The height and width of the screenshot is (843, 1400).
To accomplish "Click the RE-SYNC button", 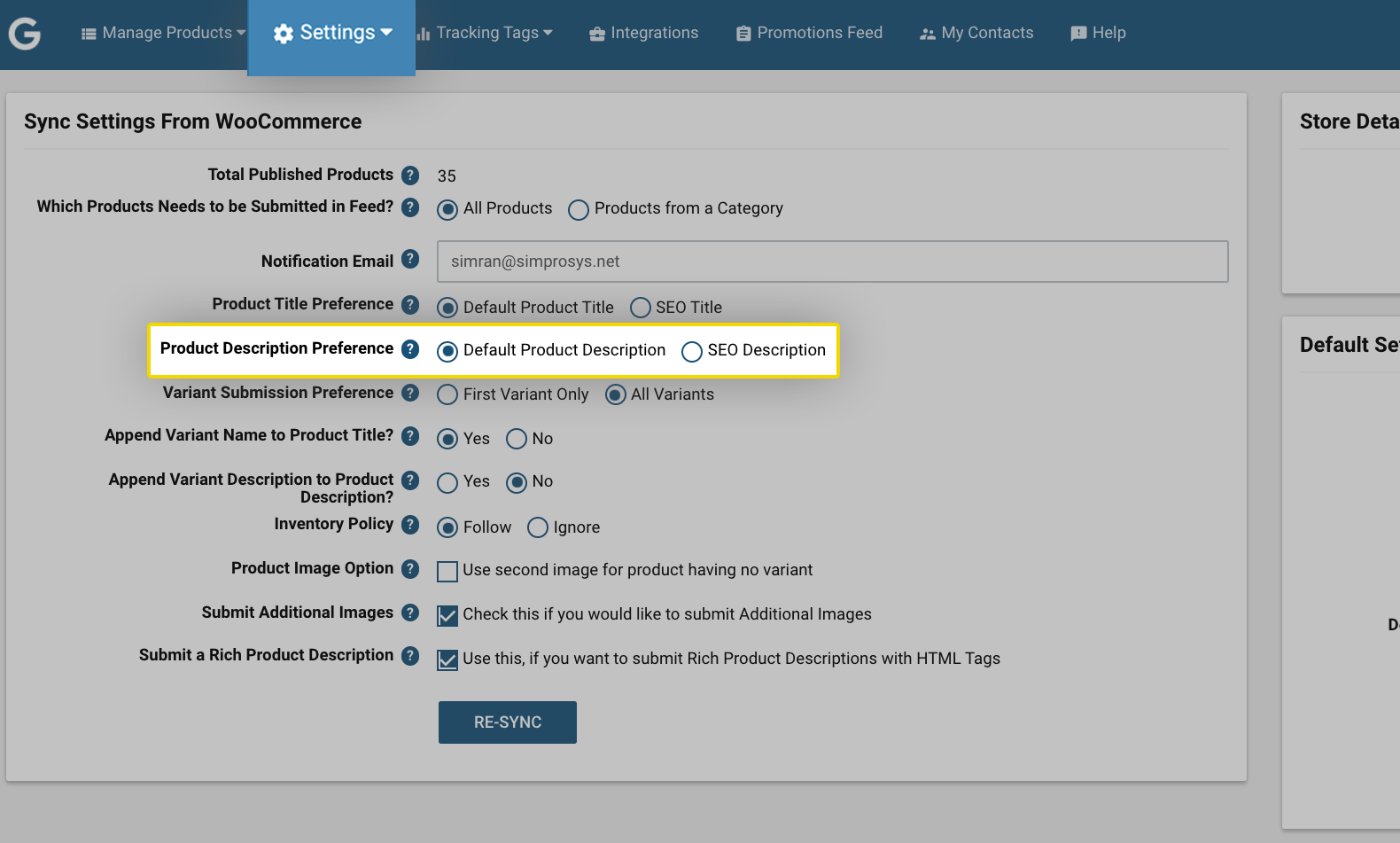I will 508,722.
